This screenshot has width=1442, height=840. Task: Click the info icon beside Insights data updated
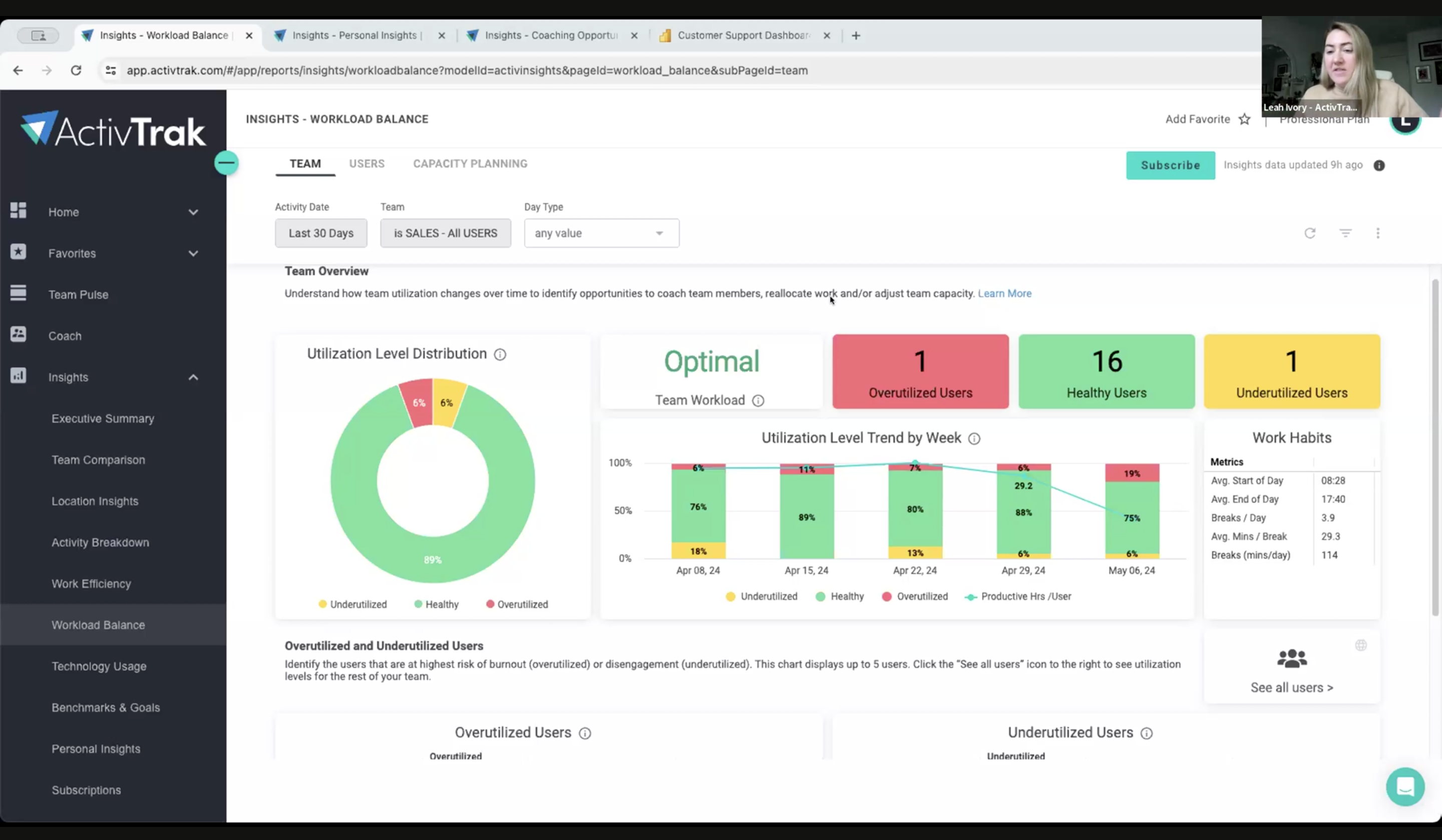[1379, 165]
